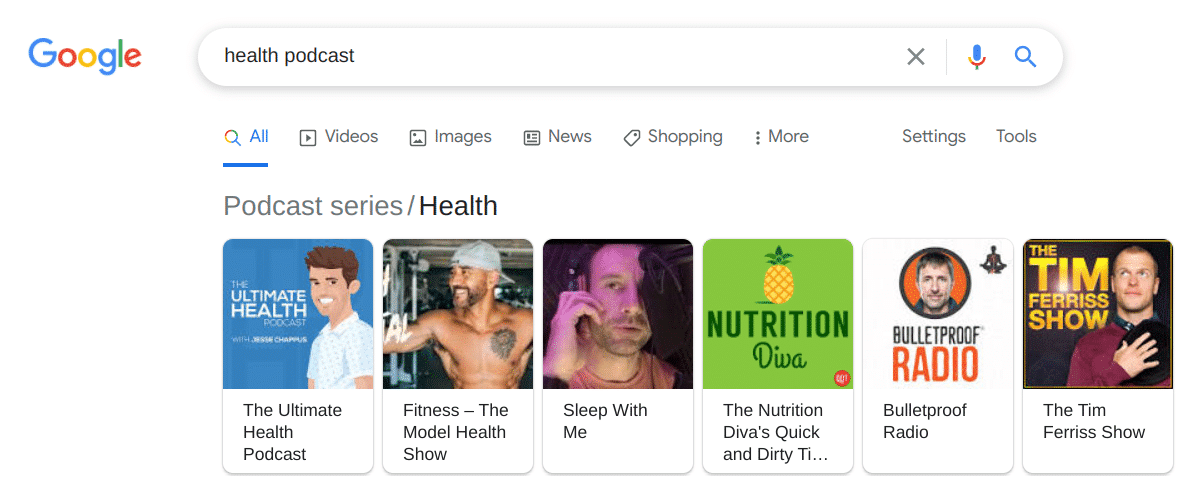Screen dimensions: 1178x503
Task: Open the Tools options
Action: click(1016, 137)
